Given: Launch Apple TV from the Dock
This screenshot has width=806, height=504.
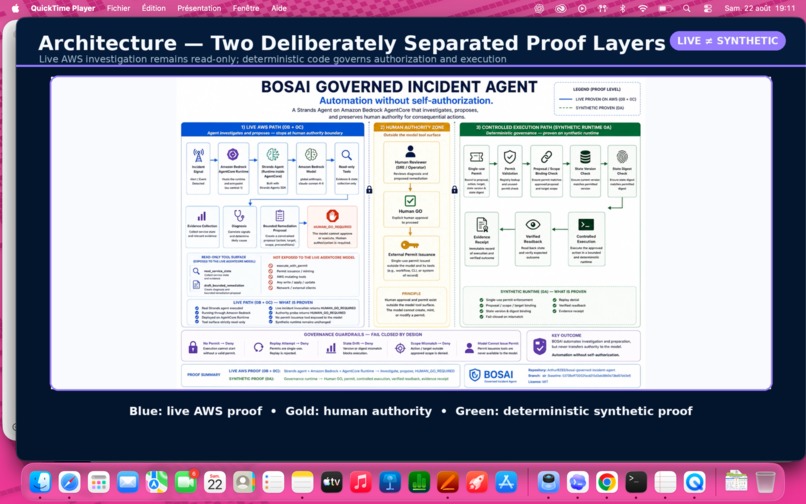Looking at the screenshot, I should coord(332,482).
